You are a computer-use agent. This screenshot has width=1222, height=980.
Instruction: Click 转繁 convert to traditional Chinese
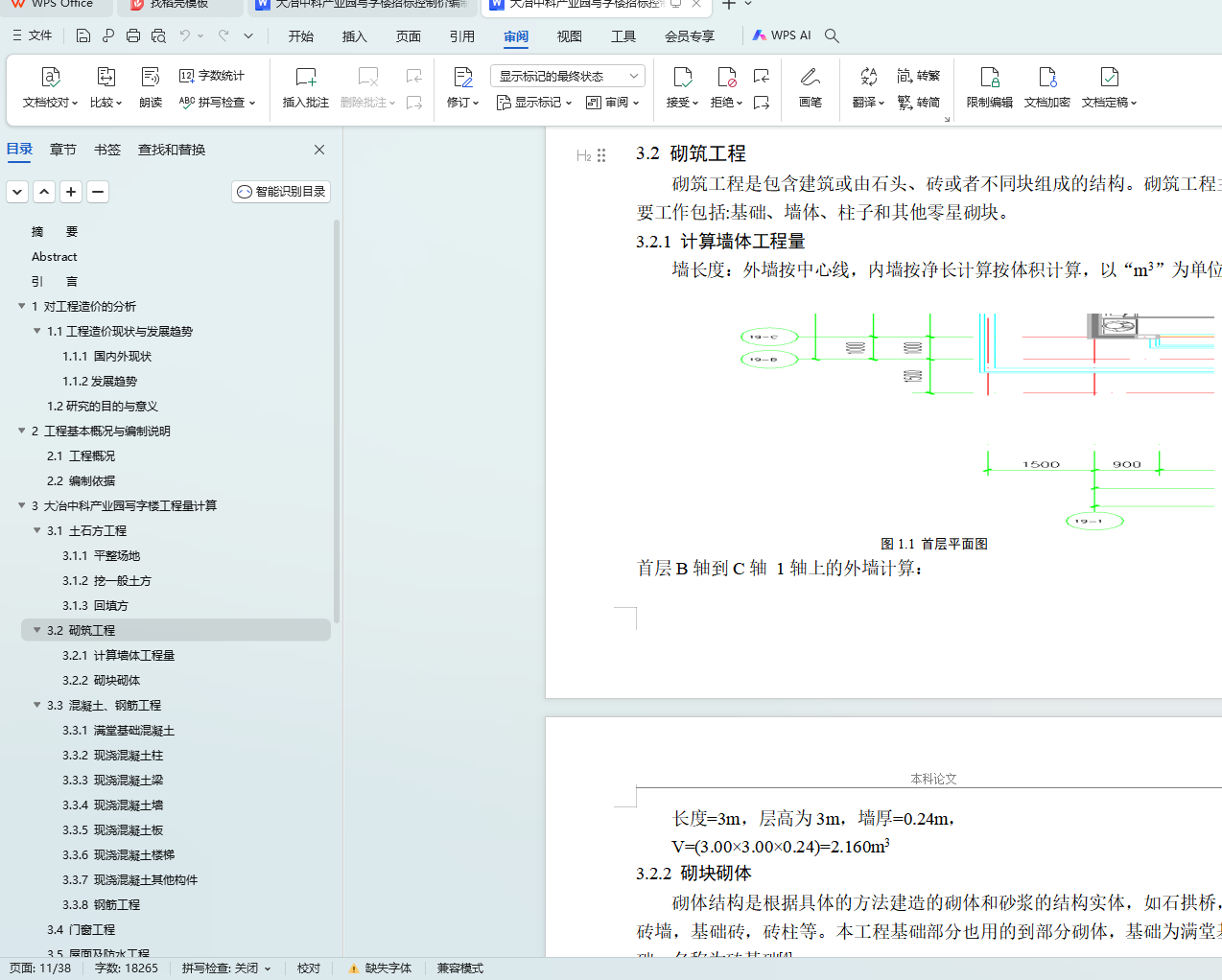[x=919, y=76]
